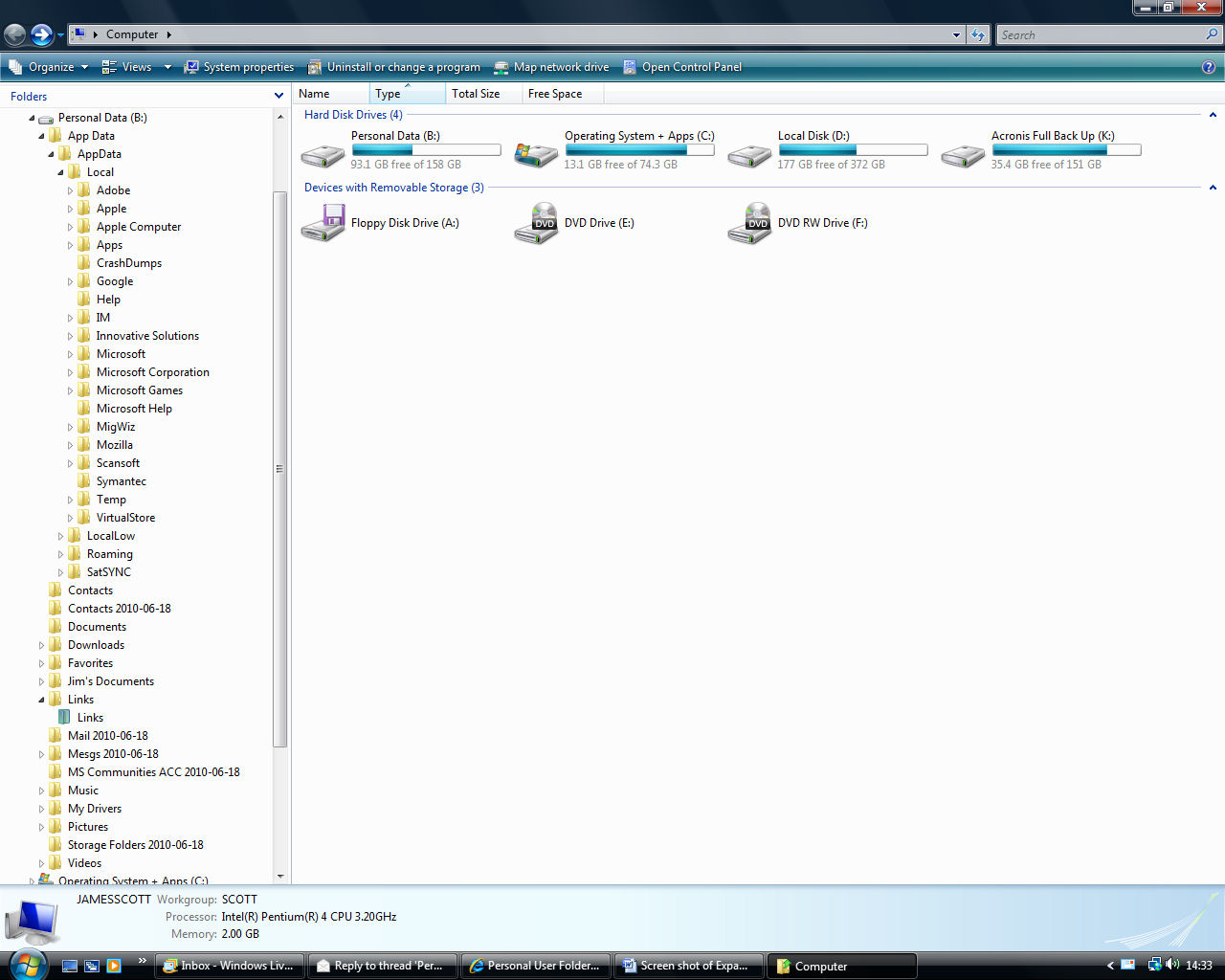Click System properties toolbar button
This screenshot has width=1225, height=980.
tap(239, 67)
